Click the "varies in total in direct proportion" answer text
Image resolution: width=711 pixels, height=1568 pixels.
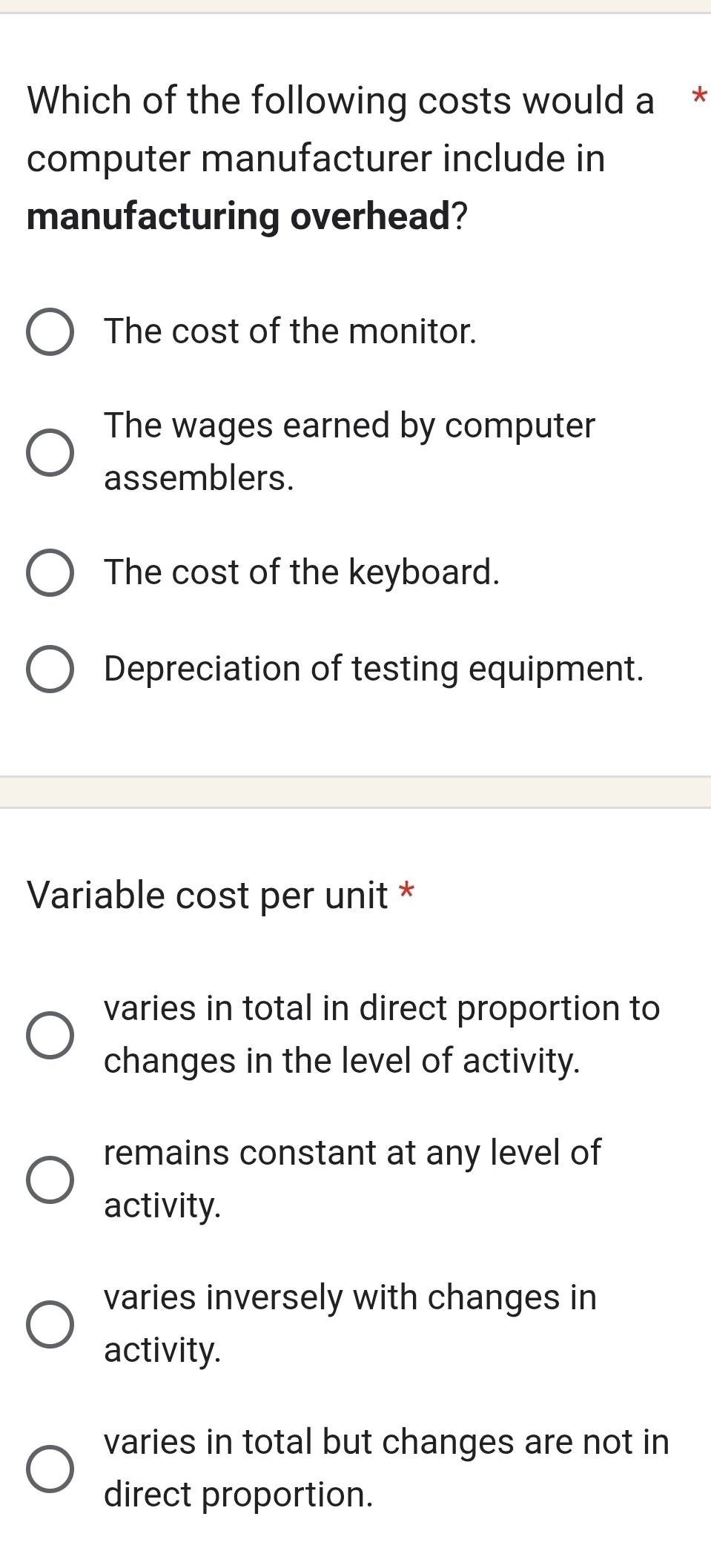(381, 1034)
